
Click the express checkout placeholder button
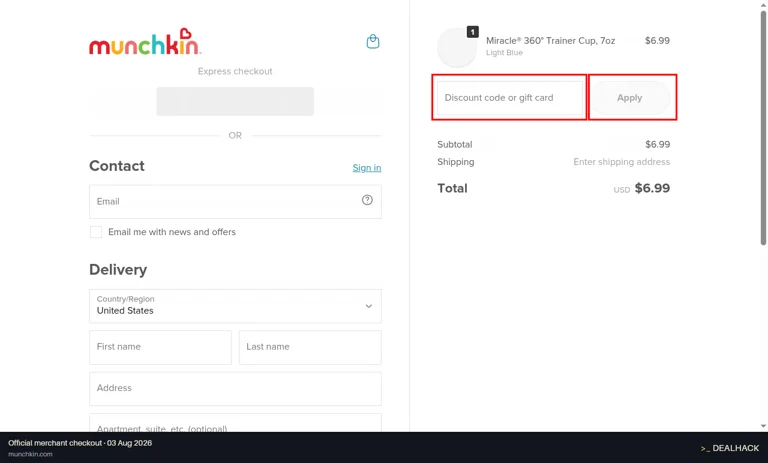(235, 101)
